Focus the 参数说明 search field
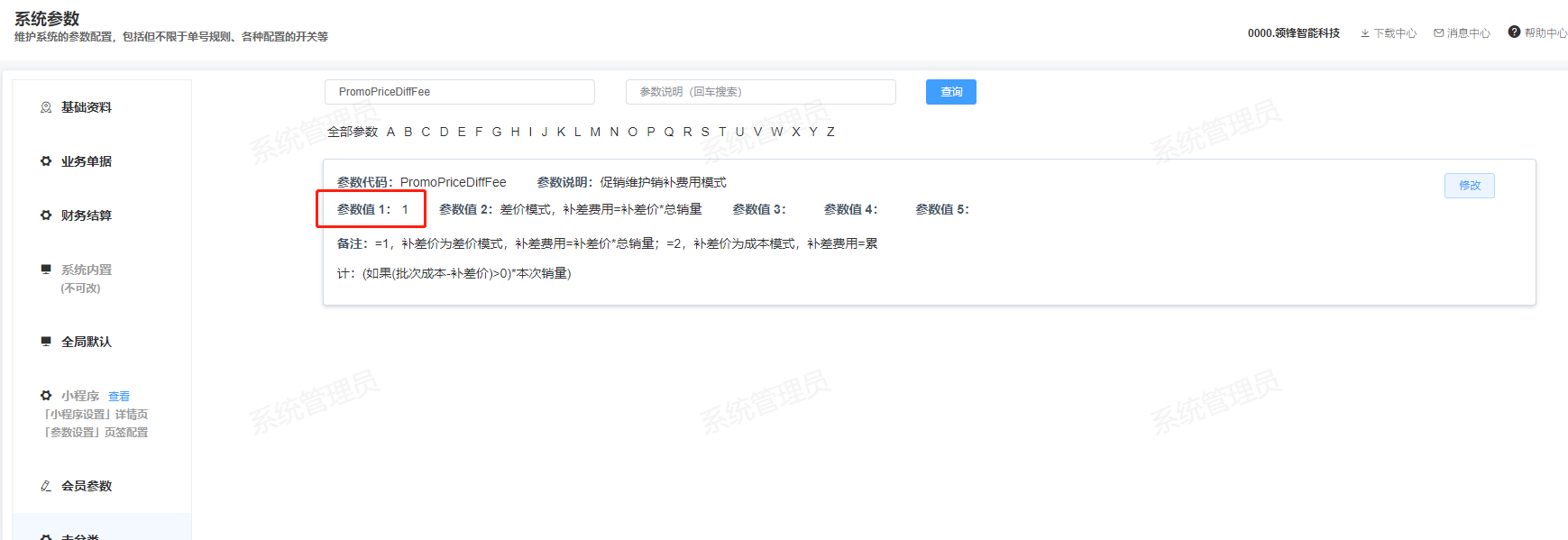This screenshot has width=1568, height=540. [761, 92]
